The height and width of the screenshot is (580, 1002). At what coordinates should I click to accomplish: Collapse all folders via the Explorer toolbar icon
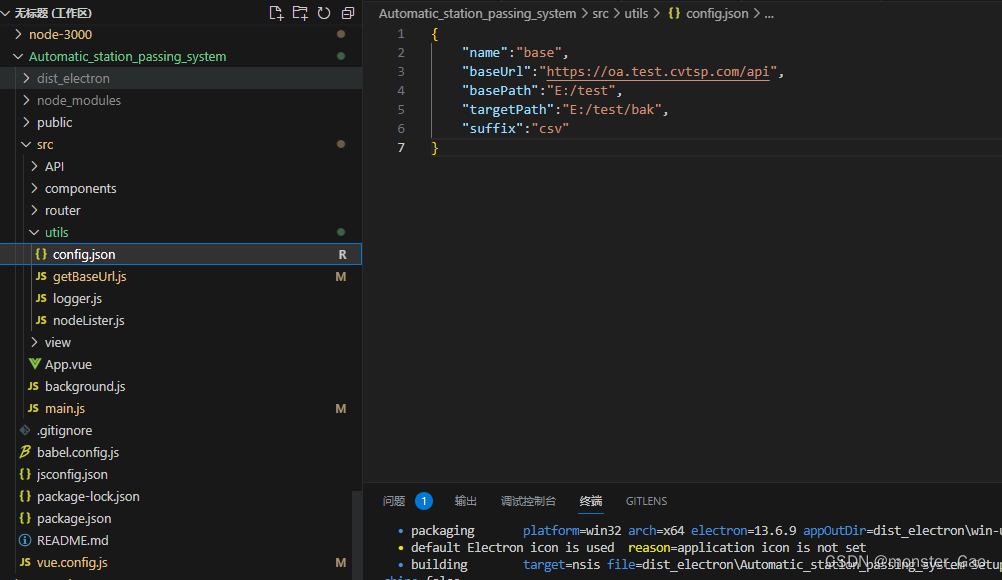click(x=346, y=12)
